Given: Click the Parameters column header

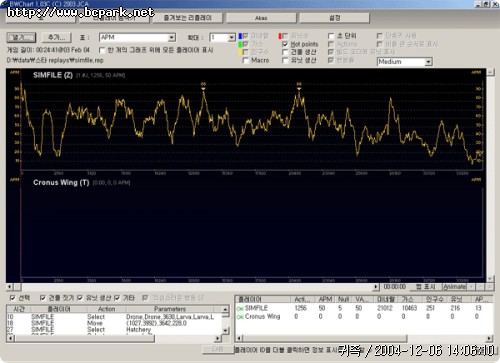Looking at the screenshot, I should tap(170, 309).
